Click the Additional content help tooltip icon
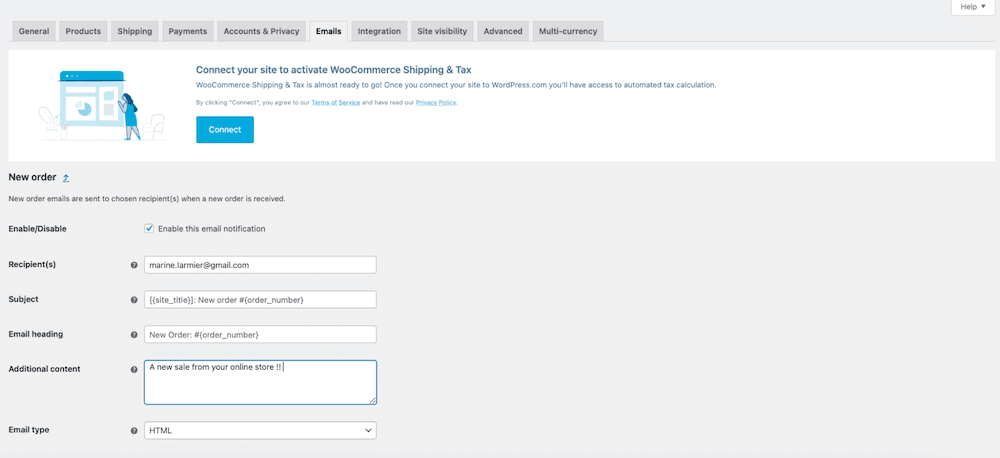The height and width of the screenshot is (458, 1000). pyautogui.click(x=134, y=369)
